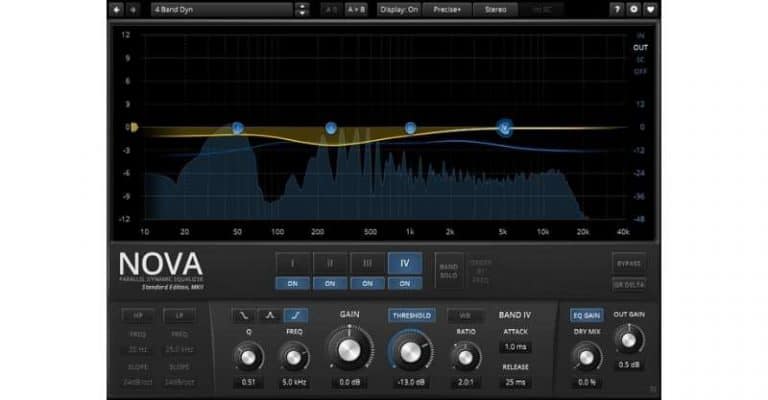Click the RATIO knob
The height and width of the screenshot is (400, 768).
[x=465, y=357]
